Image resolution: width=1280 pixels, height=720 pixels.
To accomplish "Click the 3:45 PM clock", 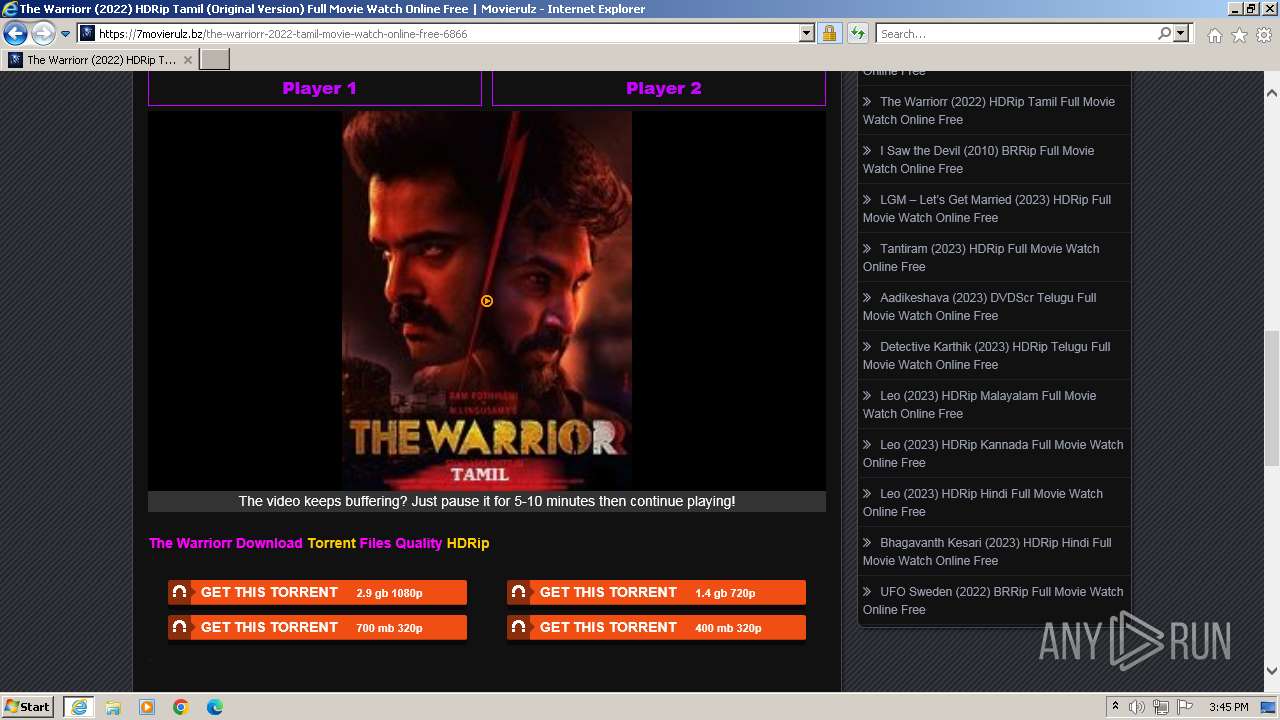I will [1228, 707].
